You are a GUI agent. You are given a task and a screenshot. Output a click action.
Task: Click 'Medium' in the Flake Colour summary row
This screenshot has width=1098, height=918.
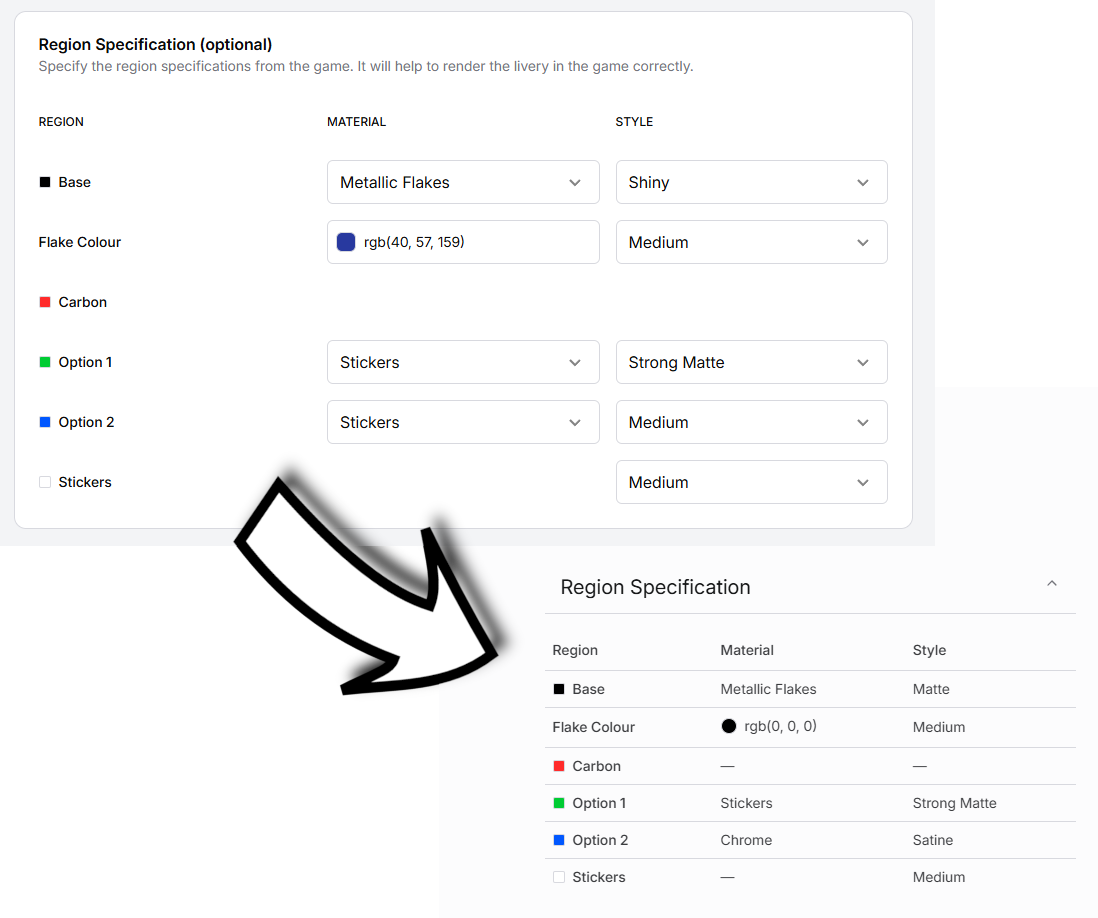click(938, 727)
